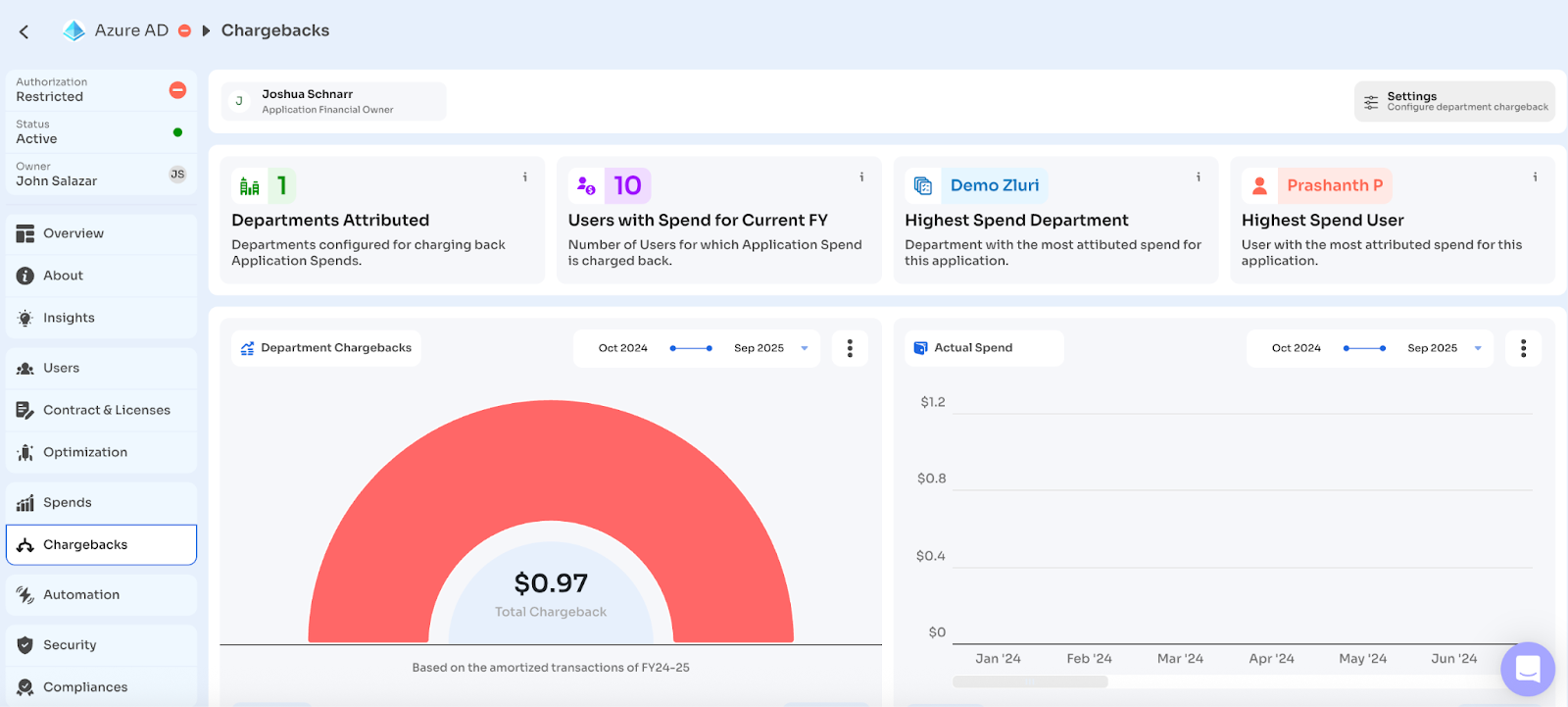Screen dimensions: 1568x707
Task: Open the chat support bubble
Action: [1528, 670]
